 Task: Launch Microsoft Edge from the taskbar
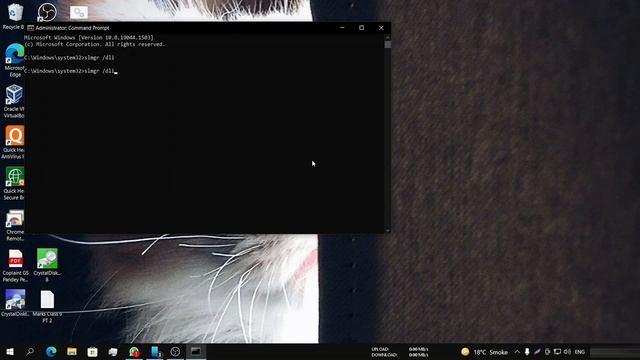pyautogui.click(x=51, y=351)
